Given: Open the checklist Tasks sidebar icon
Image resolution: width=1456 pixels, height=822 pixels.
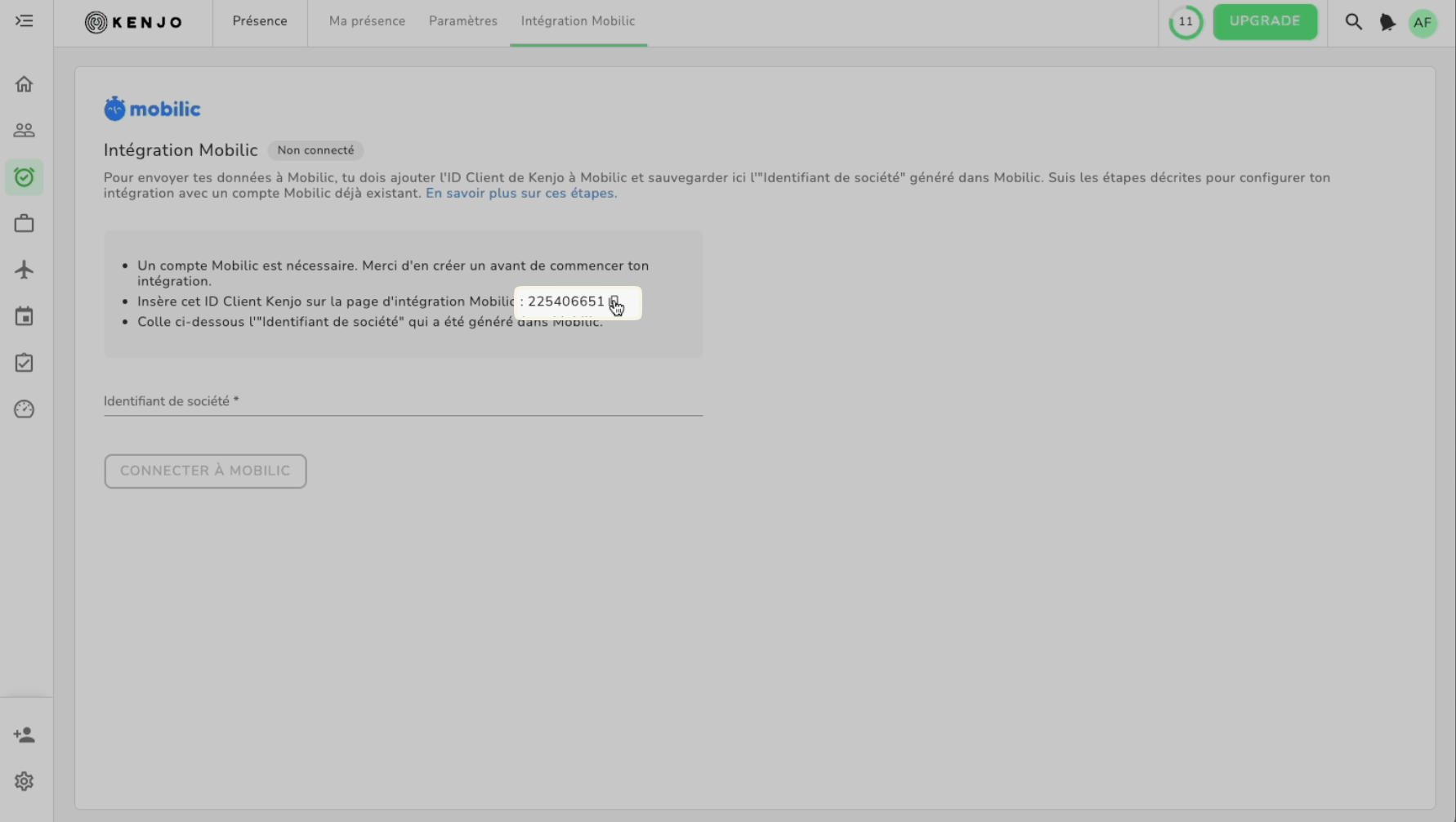Looking at the screenshot, I should pos(25,363).
